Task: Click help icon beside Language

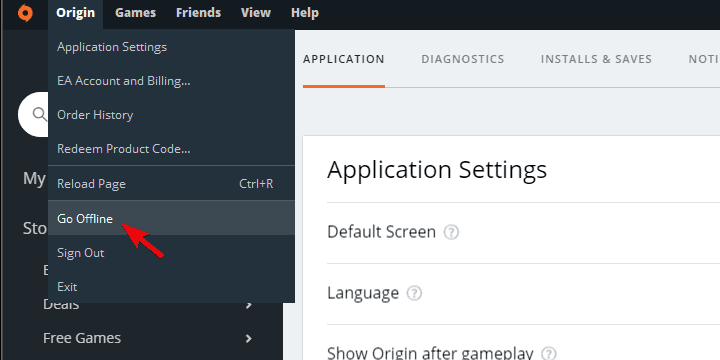Action: [x=414, y=293]
